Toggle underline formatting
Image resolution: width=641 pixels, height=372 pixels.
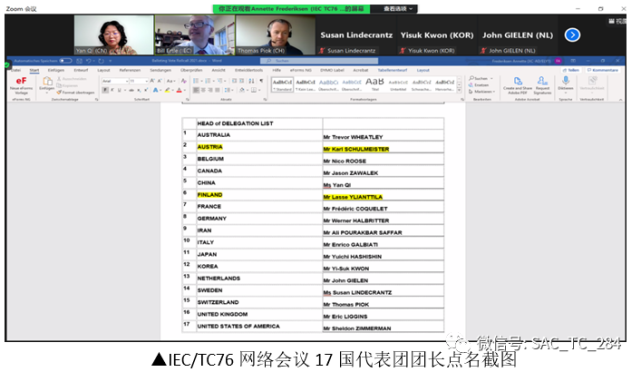click(120, 90)
